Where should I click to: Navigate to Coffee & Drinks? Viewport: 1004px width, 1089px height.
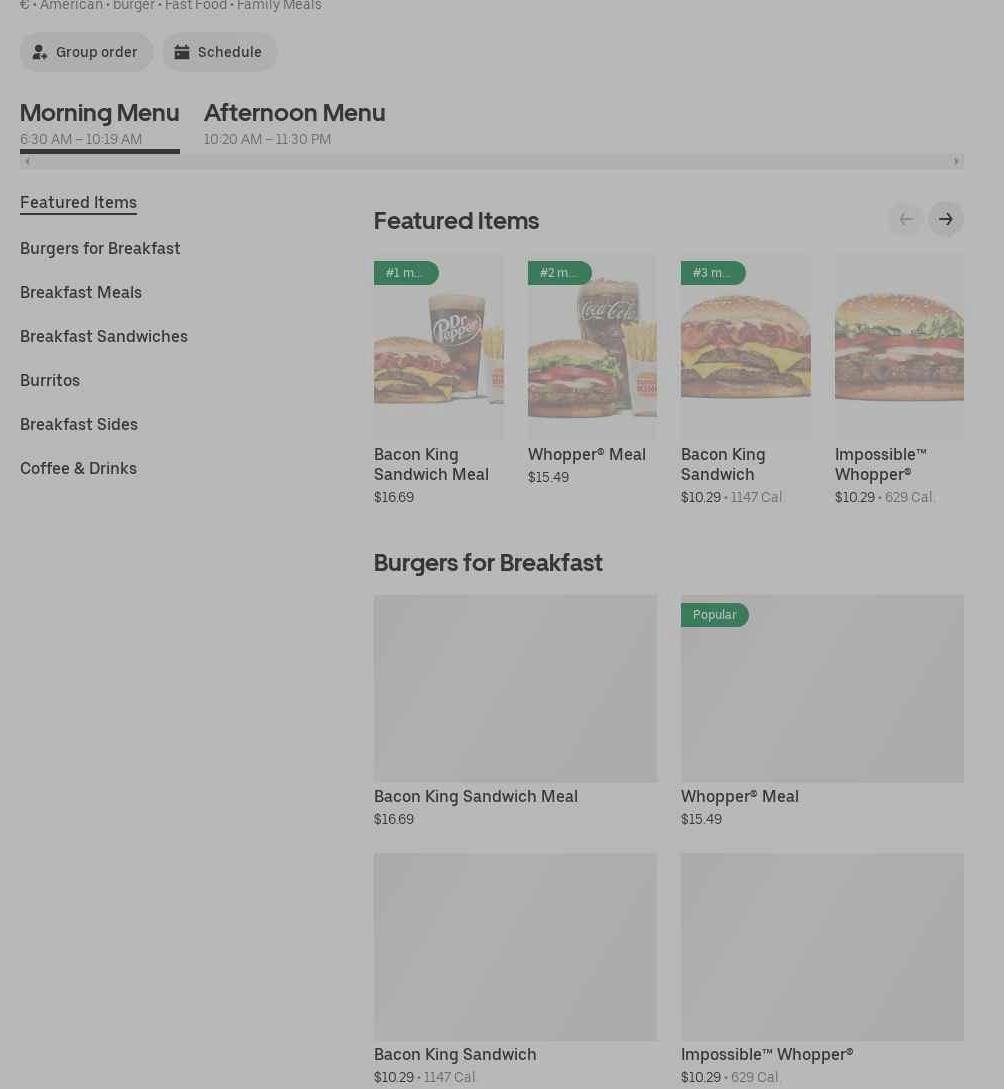78,468
